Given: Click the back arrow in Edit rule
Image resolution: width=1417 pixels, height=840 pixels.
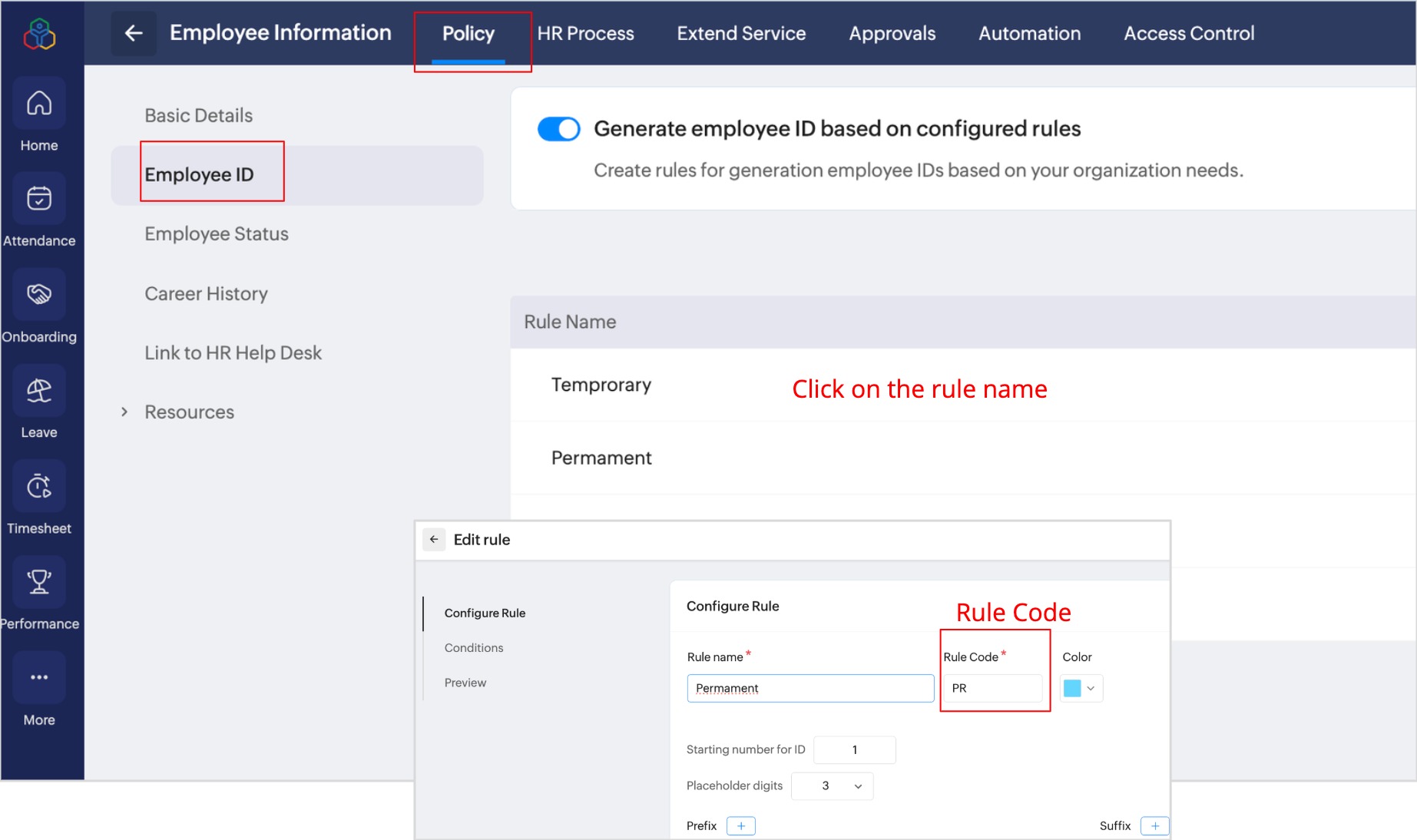Looking at the screenshot, I should tap(434, 540).
